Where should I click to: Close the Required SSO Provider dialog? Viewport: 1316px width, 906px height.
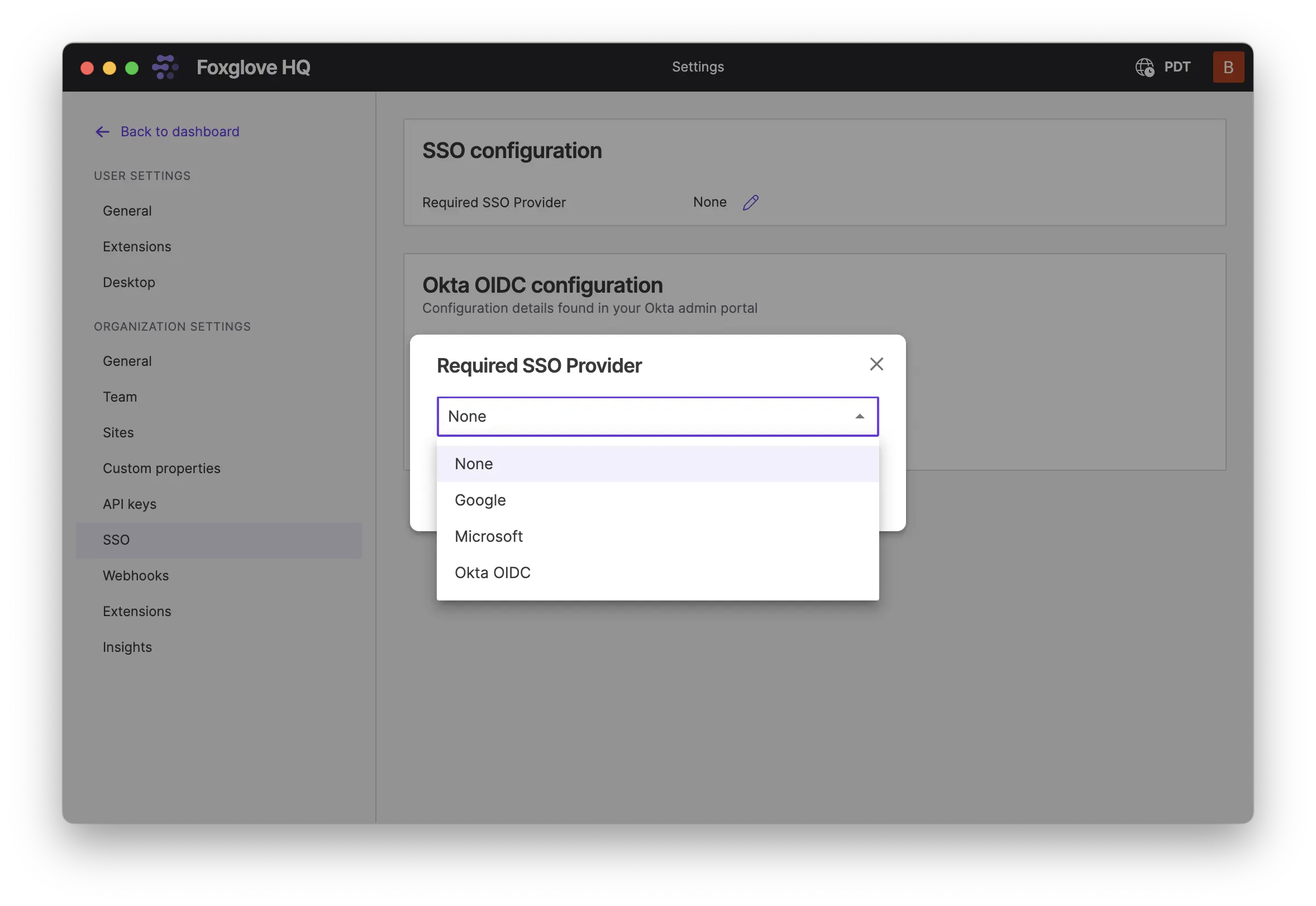876,364
